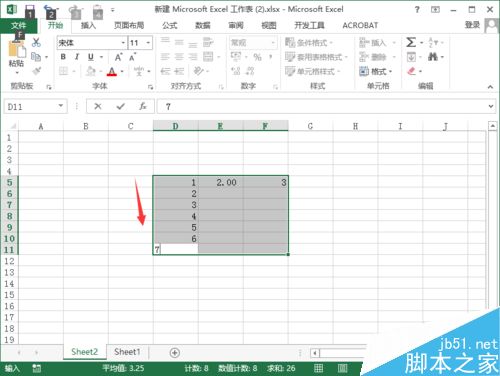The width and height of the screenshot is (500, 376).
Task: Add a new sheet with the plus icon
Action: pyautogui.click(x=175, y=352)
